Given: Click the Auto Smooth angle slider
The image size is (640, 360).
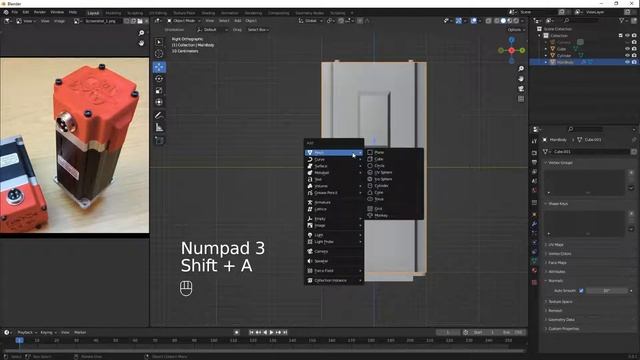Looking at the screenshot, I should click(x=607, y=291).
